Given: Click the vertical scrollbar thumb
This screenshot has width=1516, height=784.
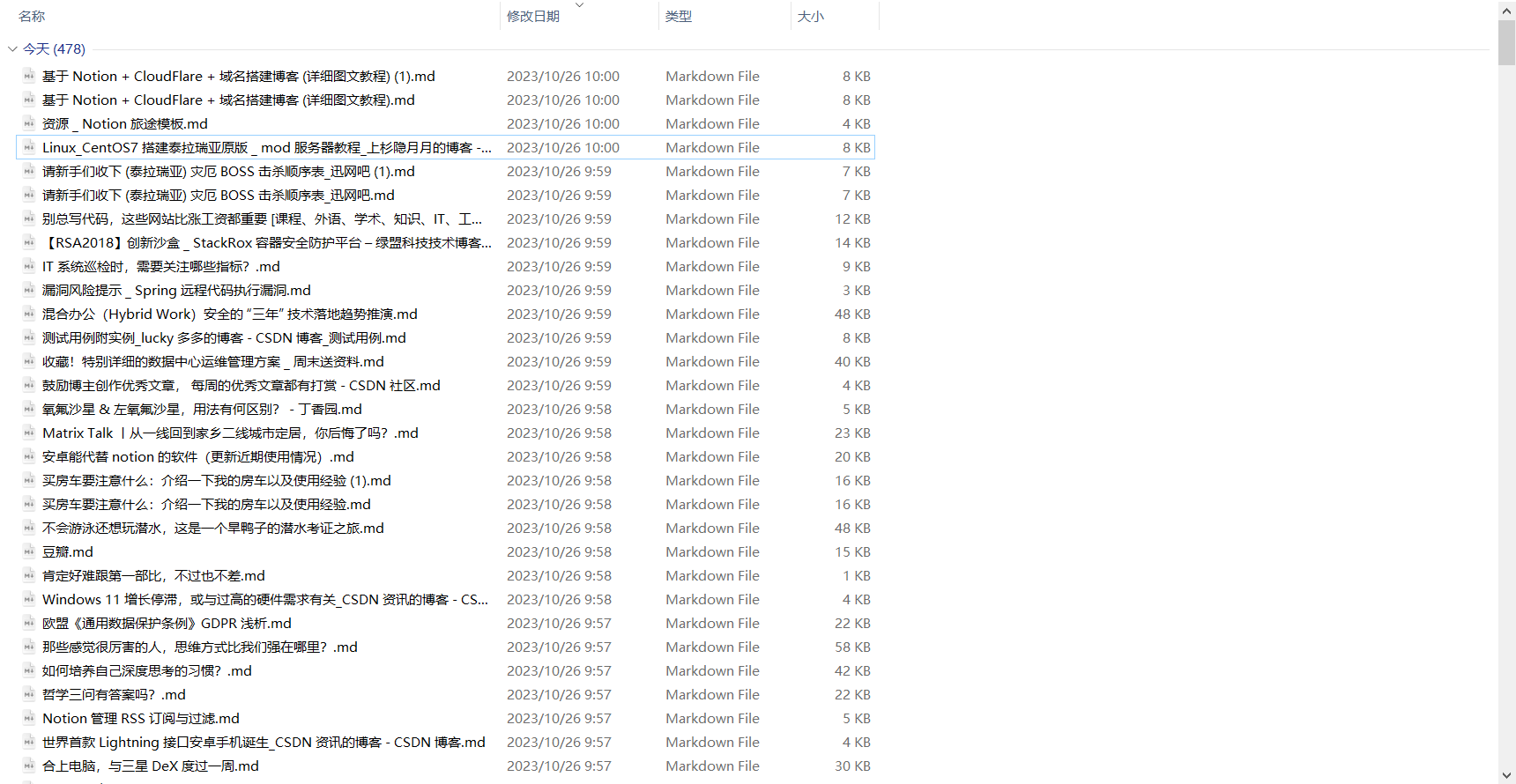Looking at the screenshot, I should tap(1506, 42).
